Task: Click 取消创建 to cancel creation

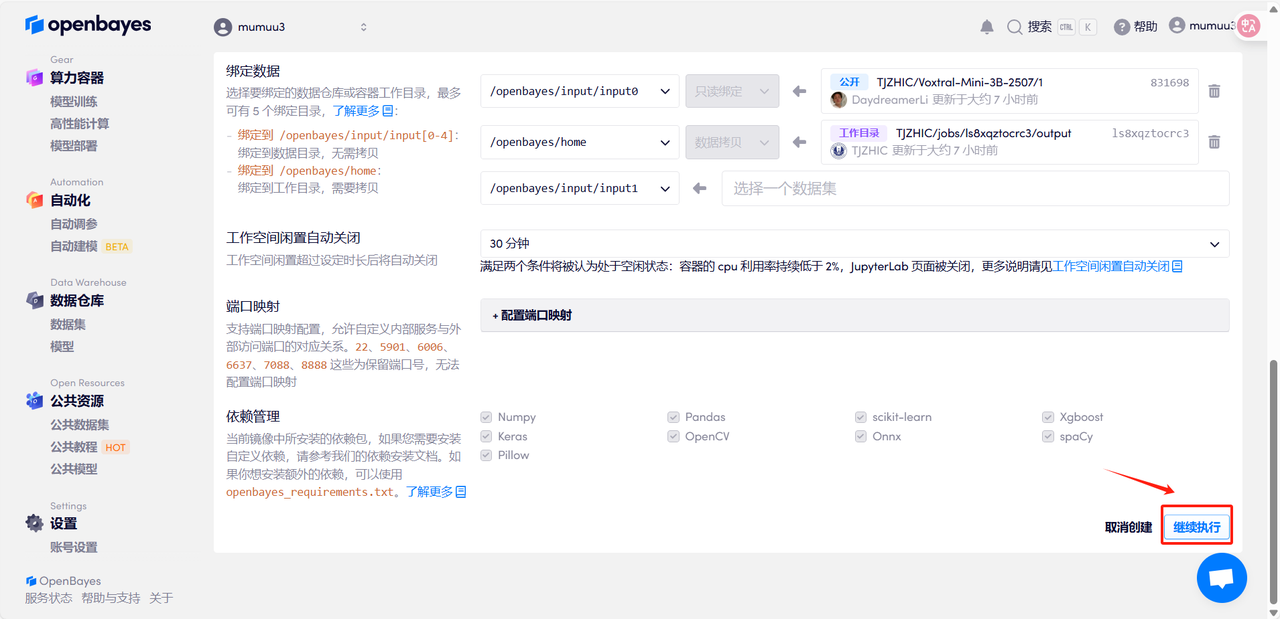Action: point(1128,527)
